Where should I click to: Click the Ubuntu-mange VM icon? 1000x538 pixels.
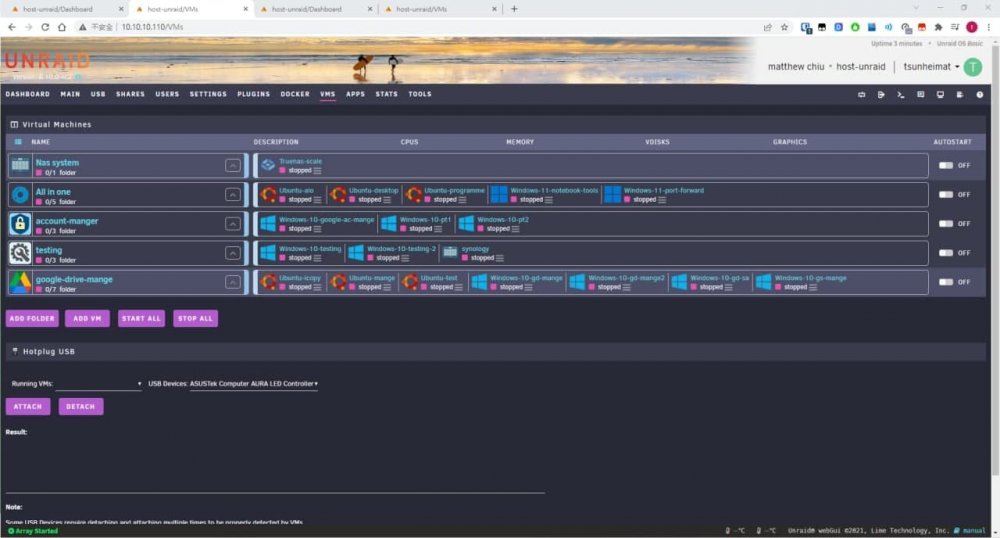pos(339,282)
